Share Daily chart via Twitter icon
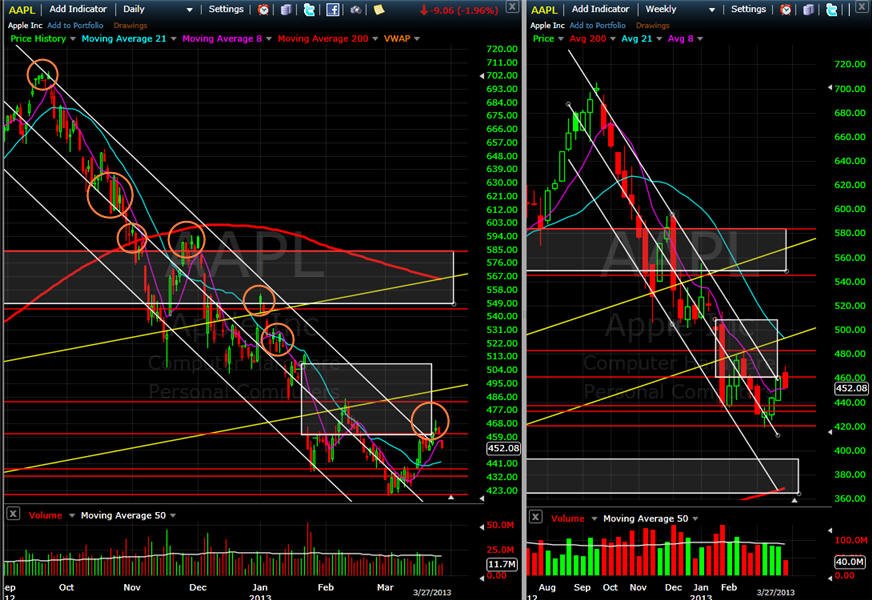872x600 pixels. point(309,9)
